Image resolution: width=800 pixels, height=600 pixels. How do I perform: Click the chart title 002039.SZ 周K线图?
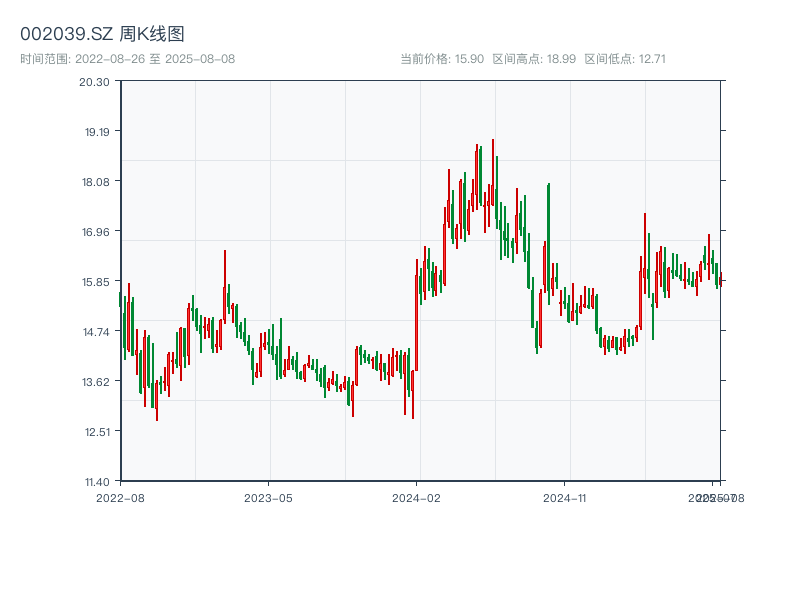102,34
